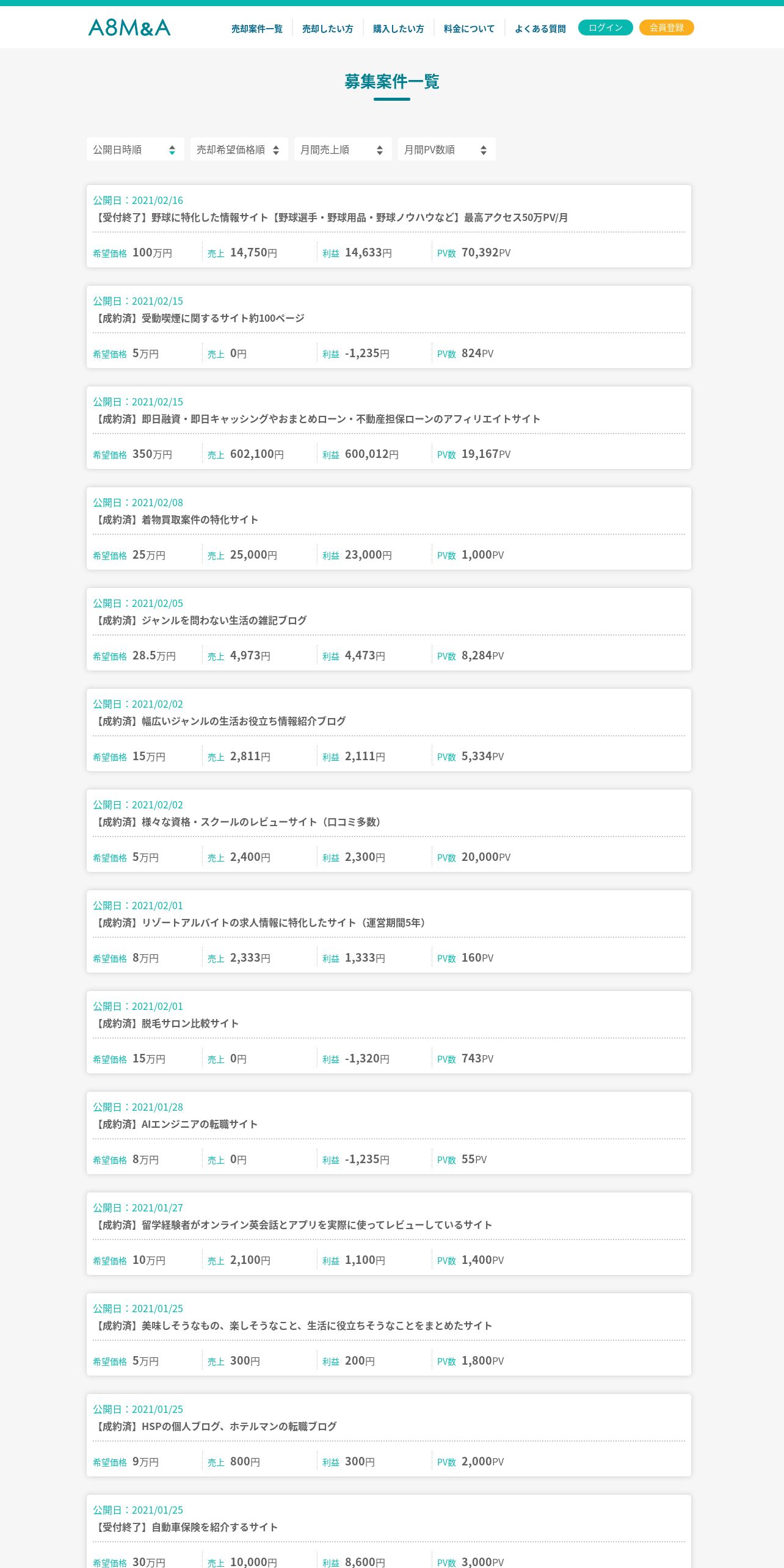Click the PV数 55PV value
784x1568 pixels.
(x=462, y=1160)
